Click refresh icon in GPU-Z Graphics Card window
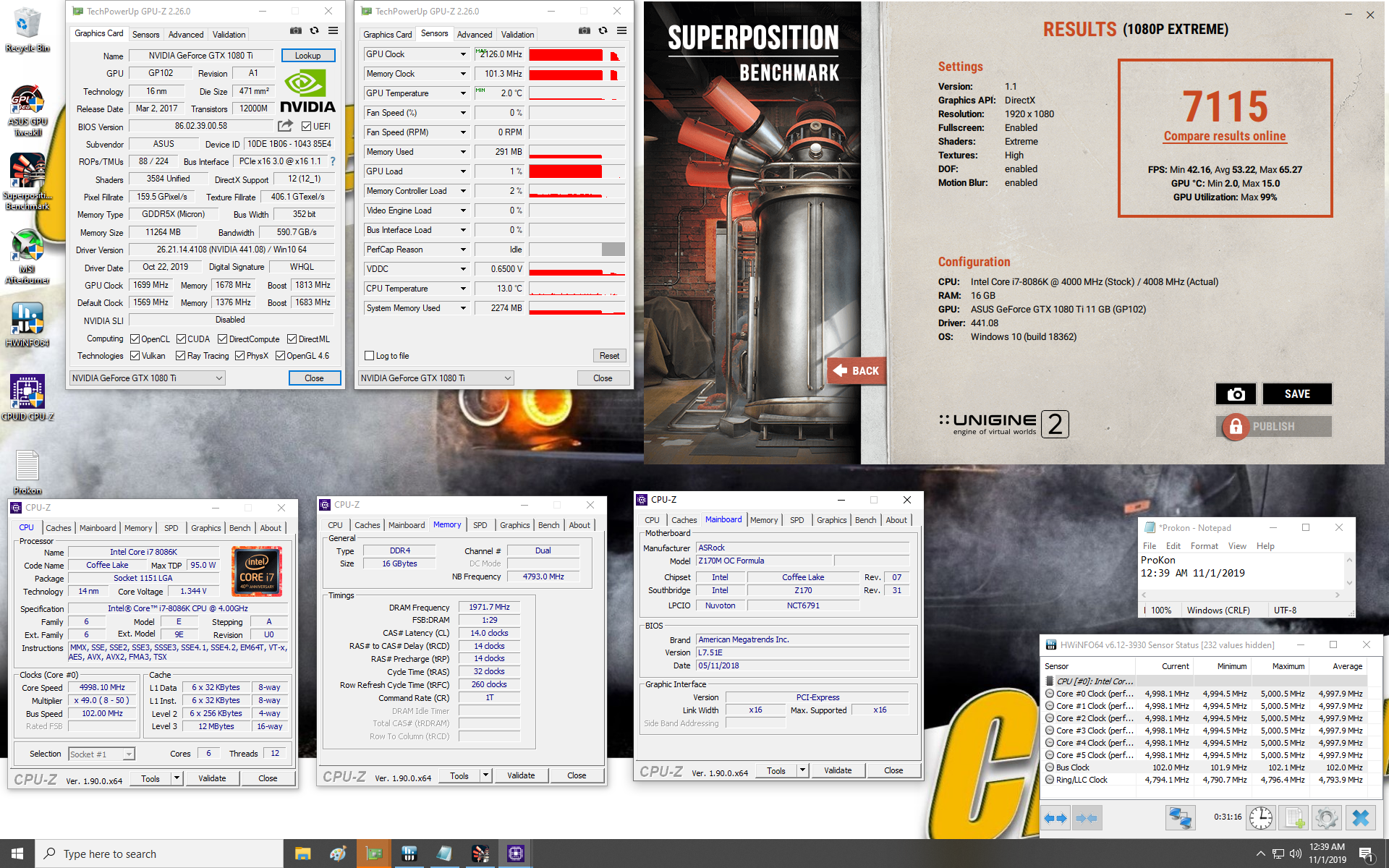Image resolution: width=1389 pixels, height=868 pixels. click(314, 31)
